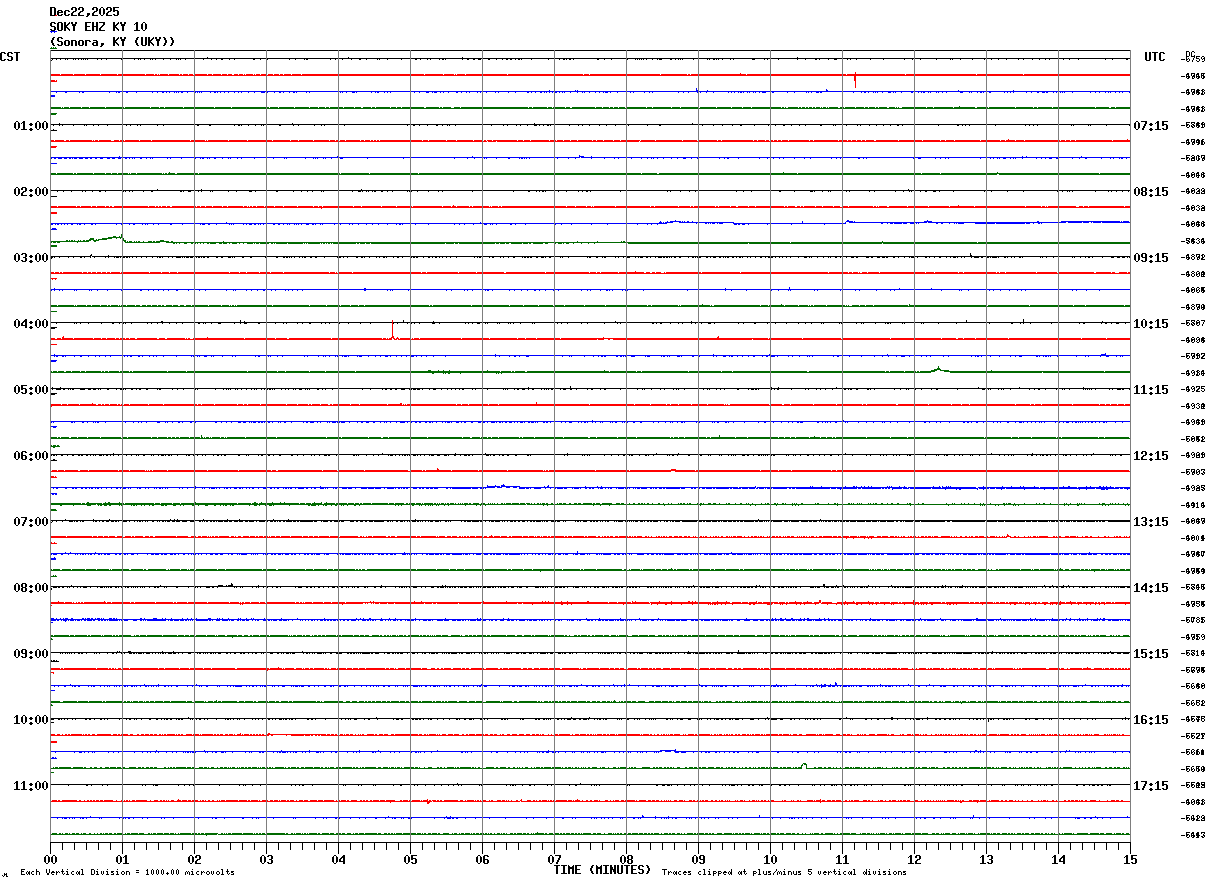Click the red spike near minute 11

pos(855,78)
